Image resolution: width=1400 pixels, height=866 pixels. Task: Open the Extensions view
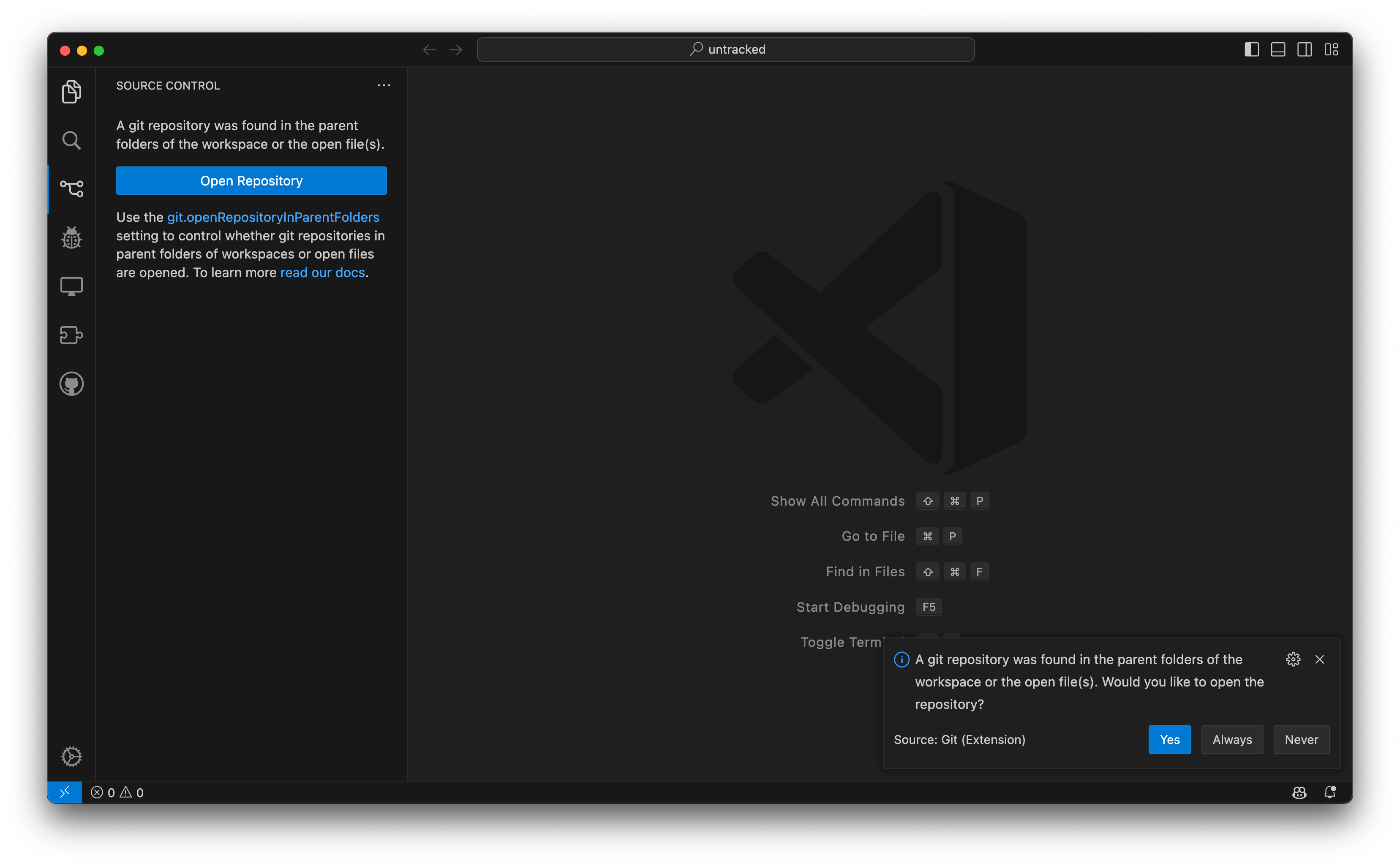[x=71, y=335]
